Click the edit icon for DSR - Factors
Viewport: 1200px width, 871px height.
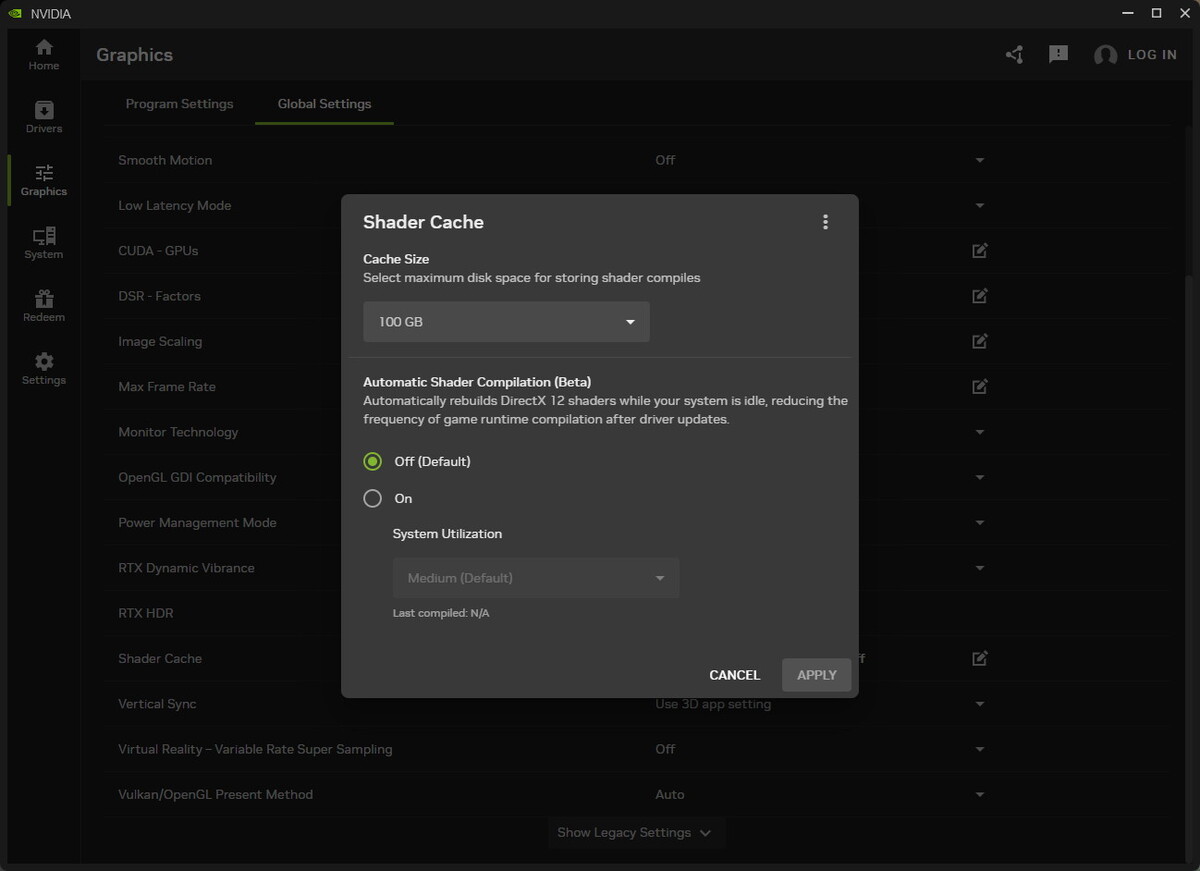click(x=980, y=296)
